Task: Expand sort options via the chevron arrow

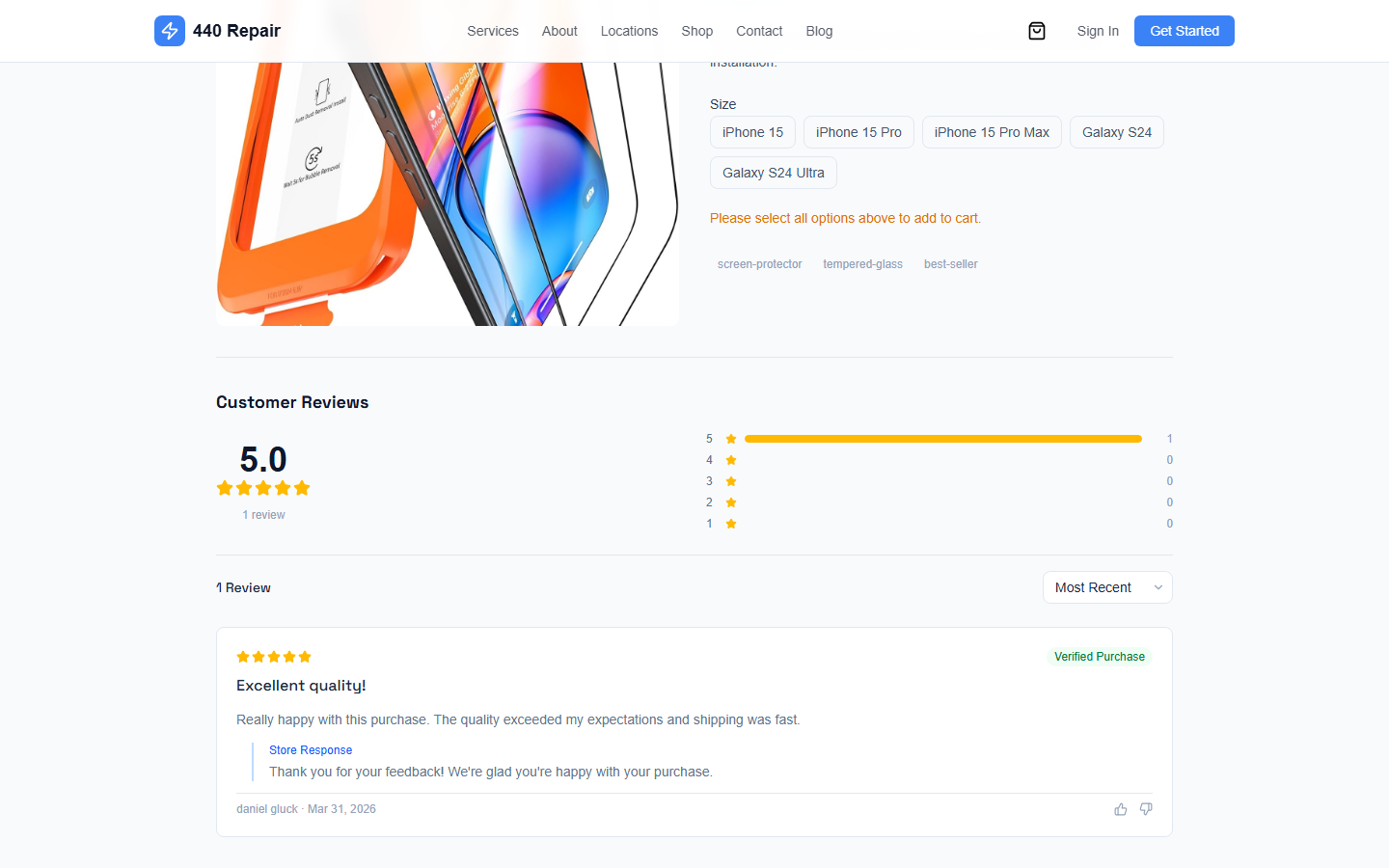Action: (x=1157, y=587)
